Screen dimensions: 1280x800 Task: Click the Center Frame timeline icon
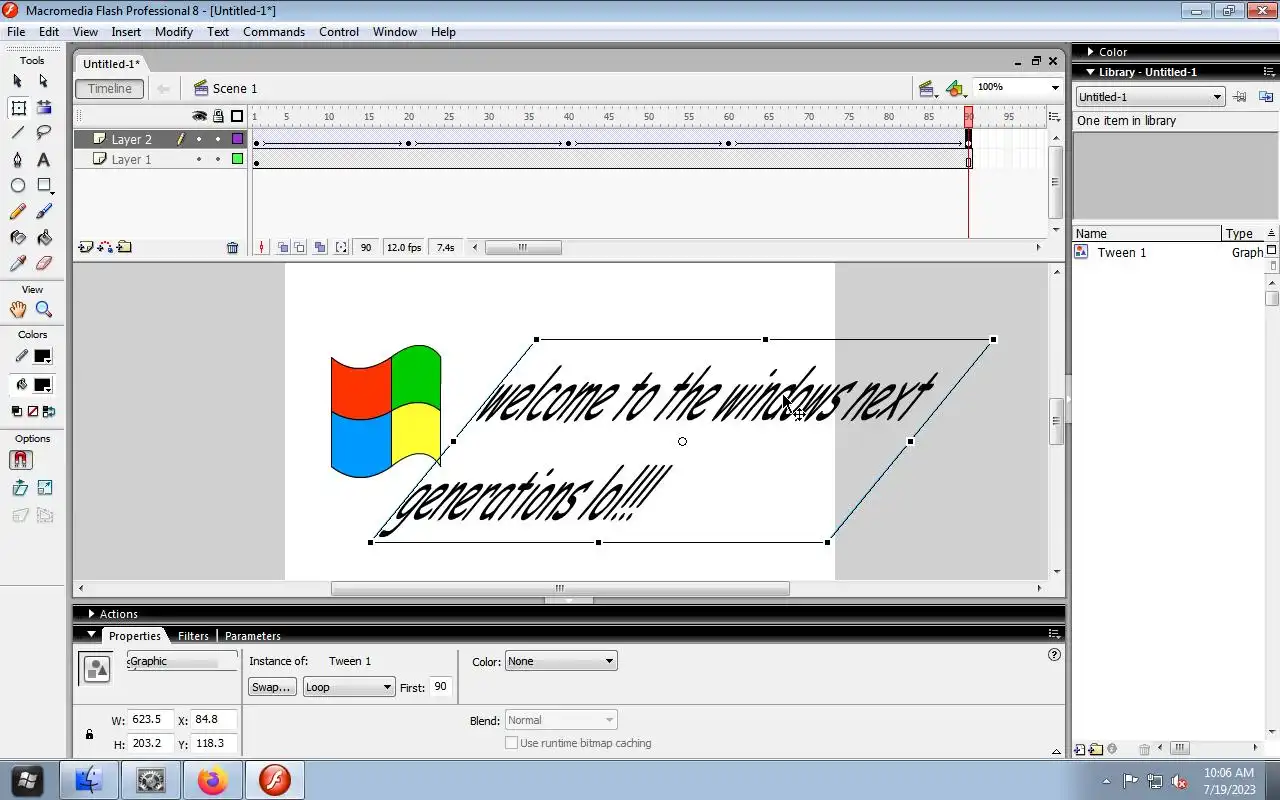click(x=262, y=247)
